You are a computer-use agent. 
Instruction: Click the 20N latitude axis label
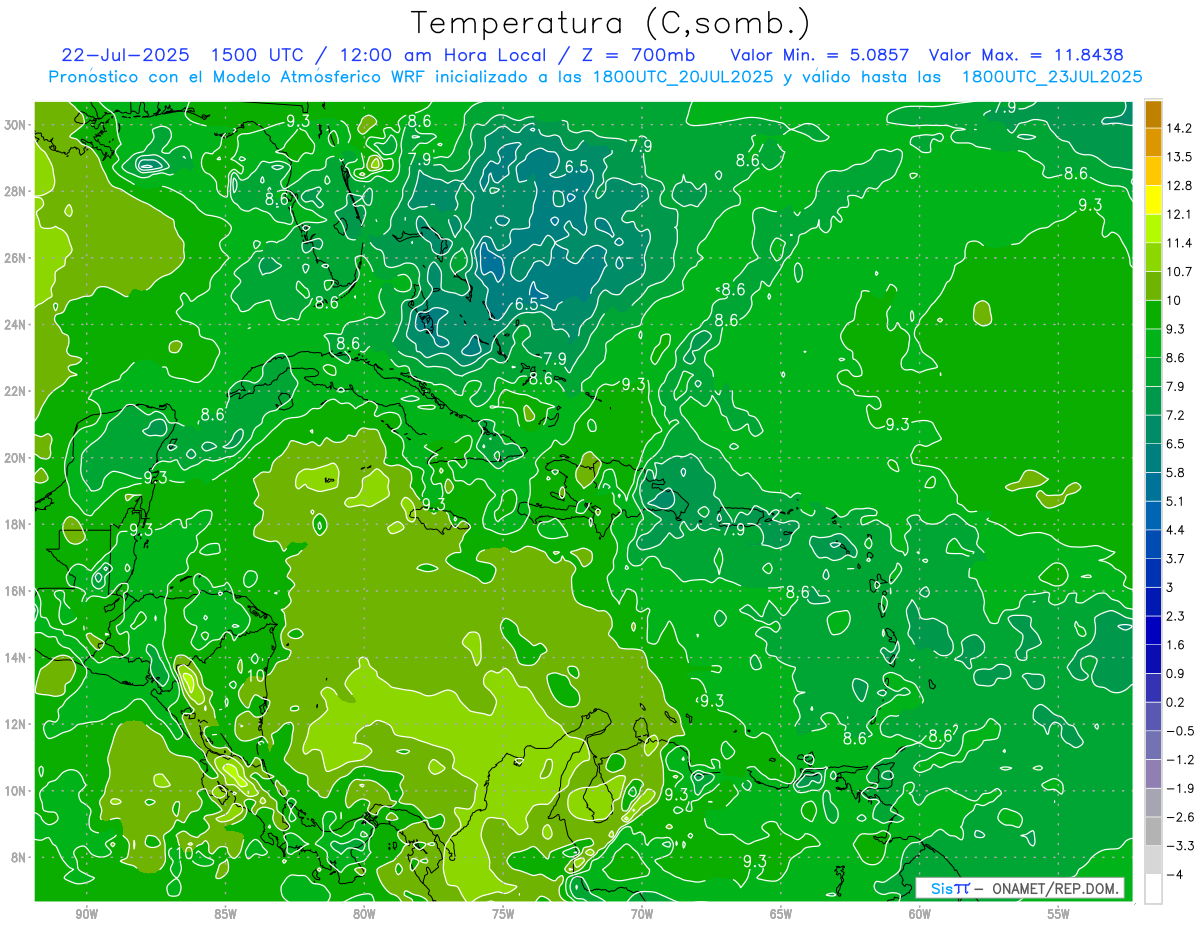point(16,458)
